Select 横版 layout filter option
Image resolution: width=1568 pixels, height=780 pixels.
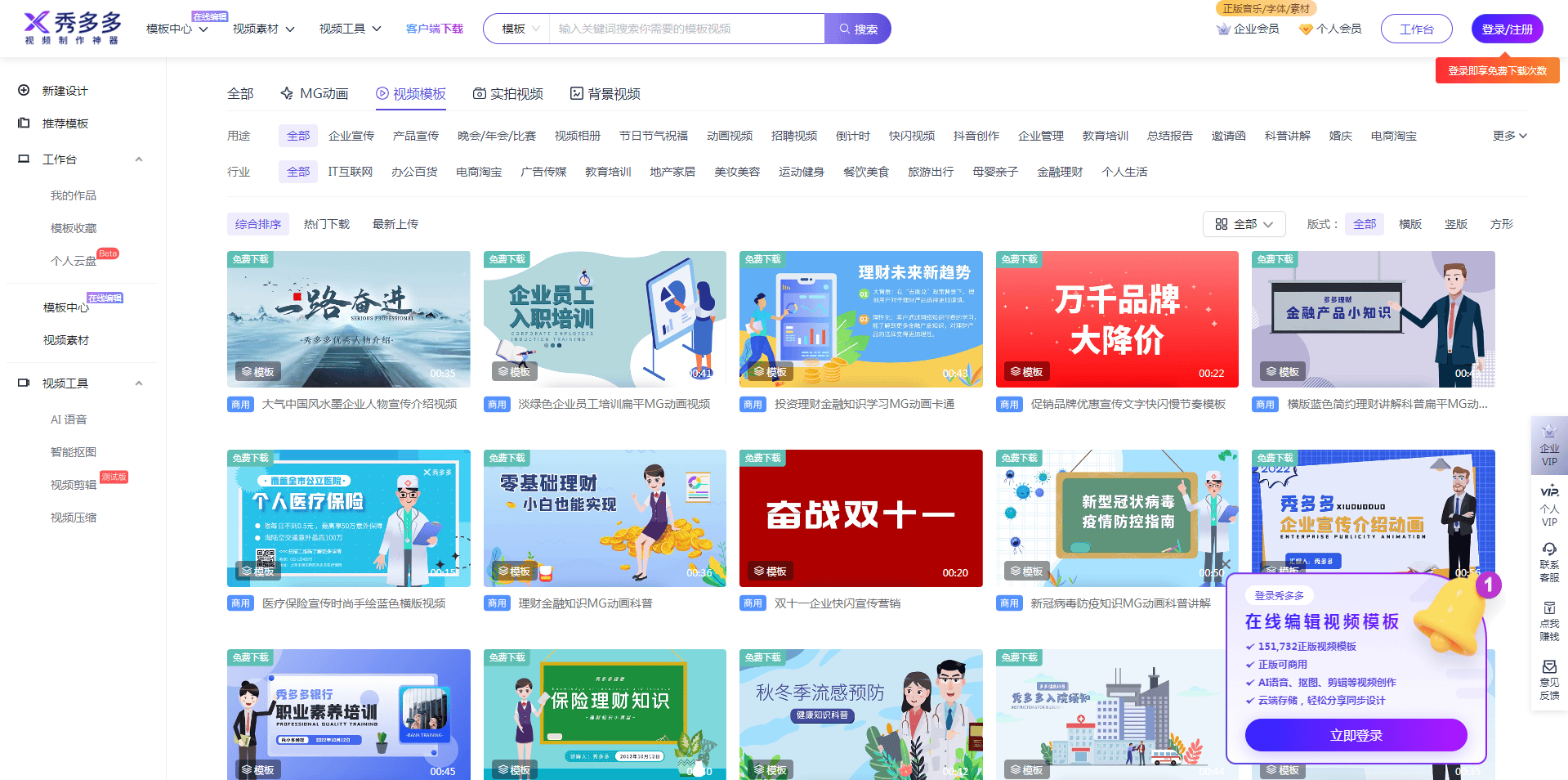pyautogui.click(x=1409, y=224)
